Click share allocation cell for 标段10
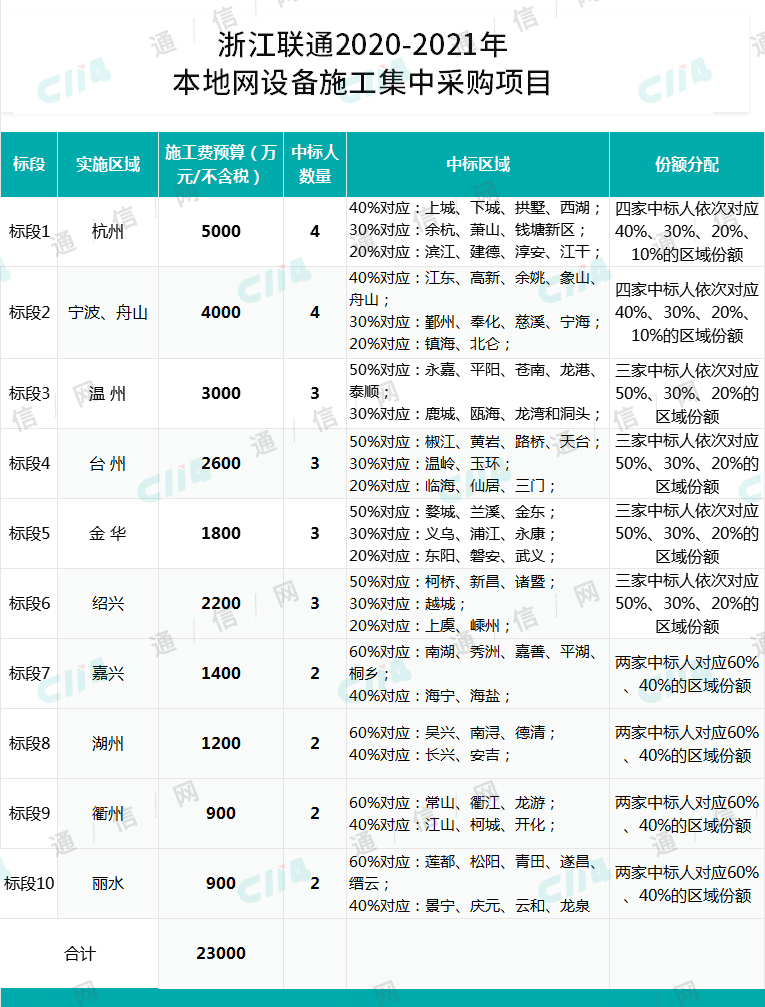Viewport: 765px width, 1007px height. point(687,884)
